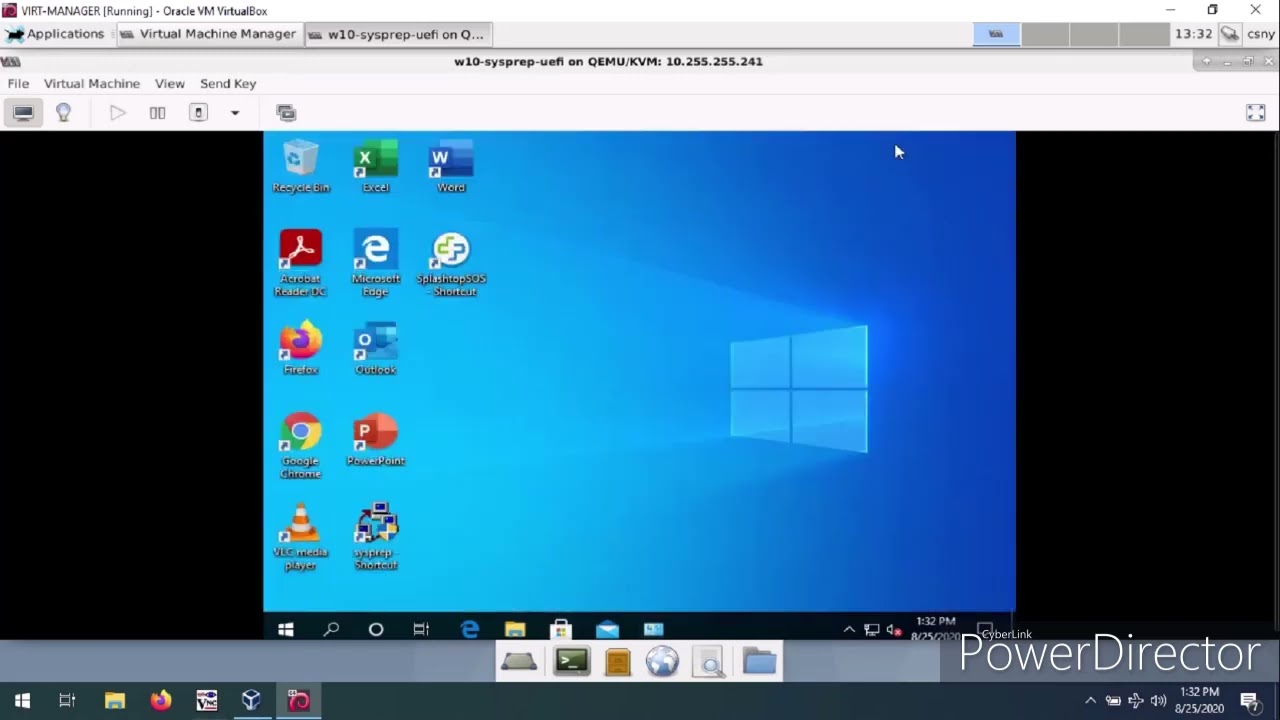Open host Task View button
This screenshot has height=720, width=1280.
coord(67,700)
